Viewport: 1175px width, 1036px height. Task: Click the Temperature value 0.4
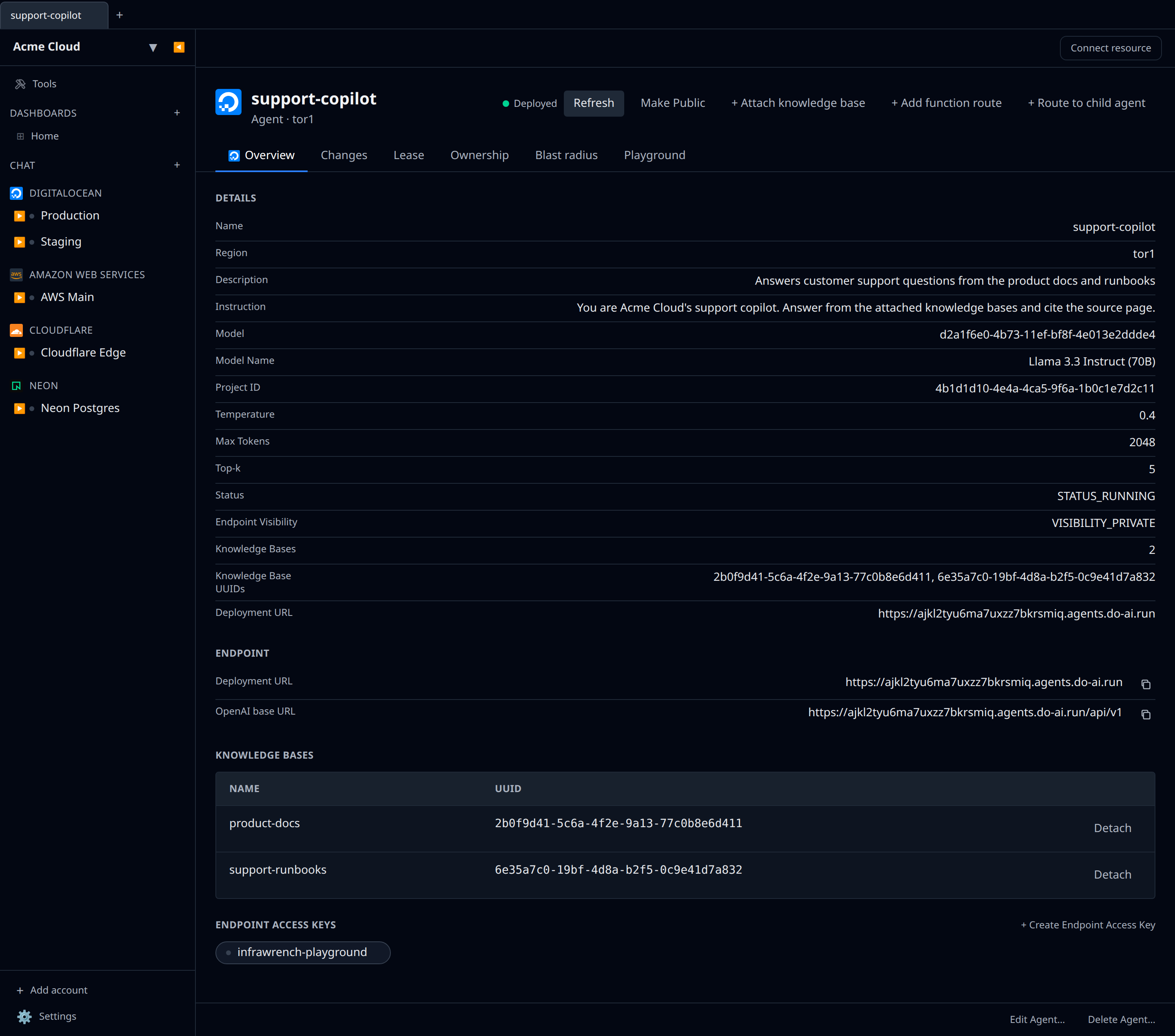[1146, 416]
